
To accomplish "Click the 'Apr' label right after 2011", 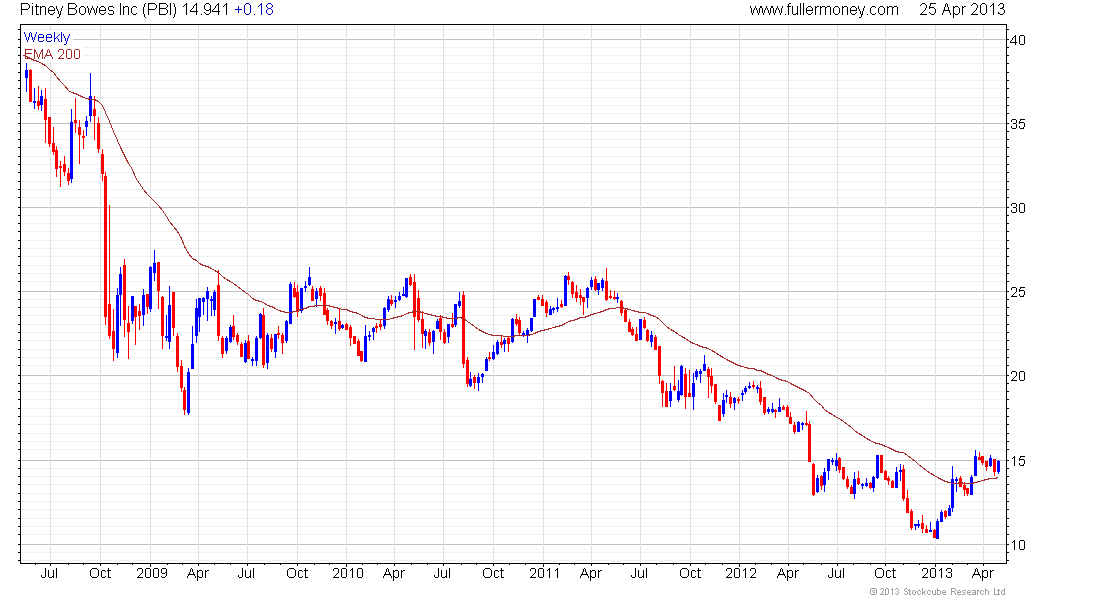I will point(591,574).
